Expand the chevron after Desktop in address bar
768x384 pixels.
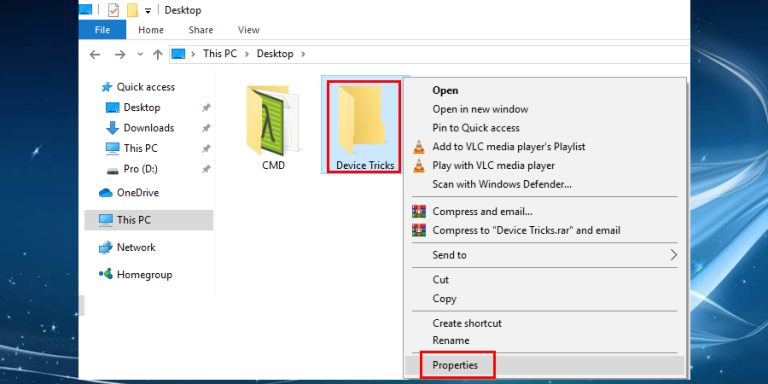(x=303, y=54)
